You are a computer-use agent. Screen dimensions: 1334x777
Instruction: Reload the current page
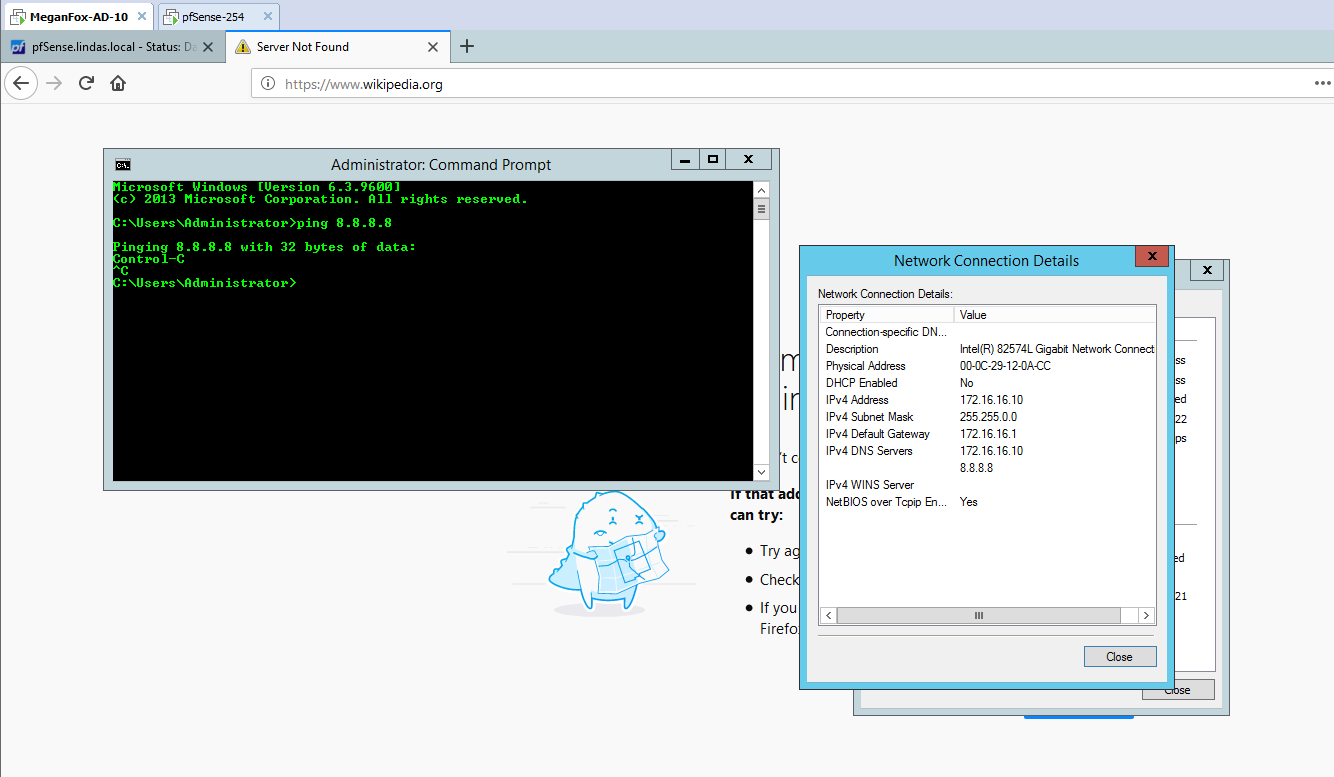pyautogui.click(x=87, y=84)
